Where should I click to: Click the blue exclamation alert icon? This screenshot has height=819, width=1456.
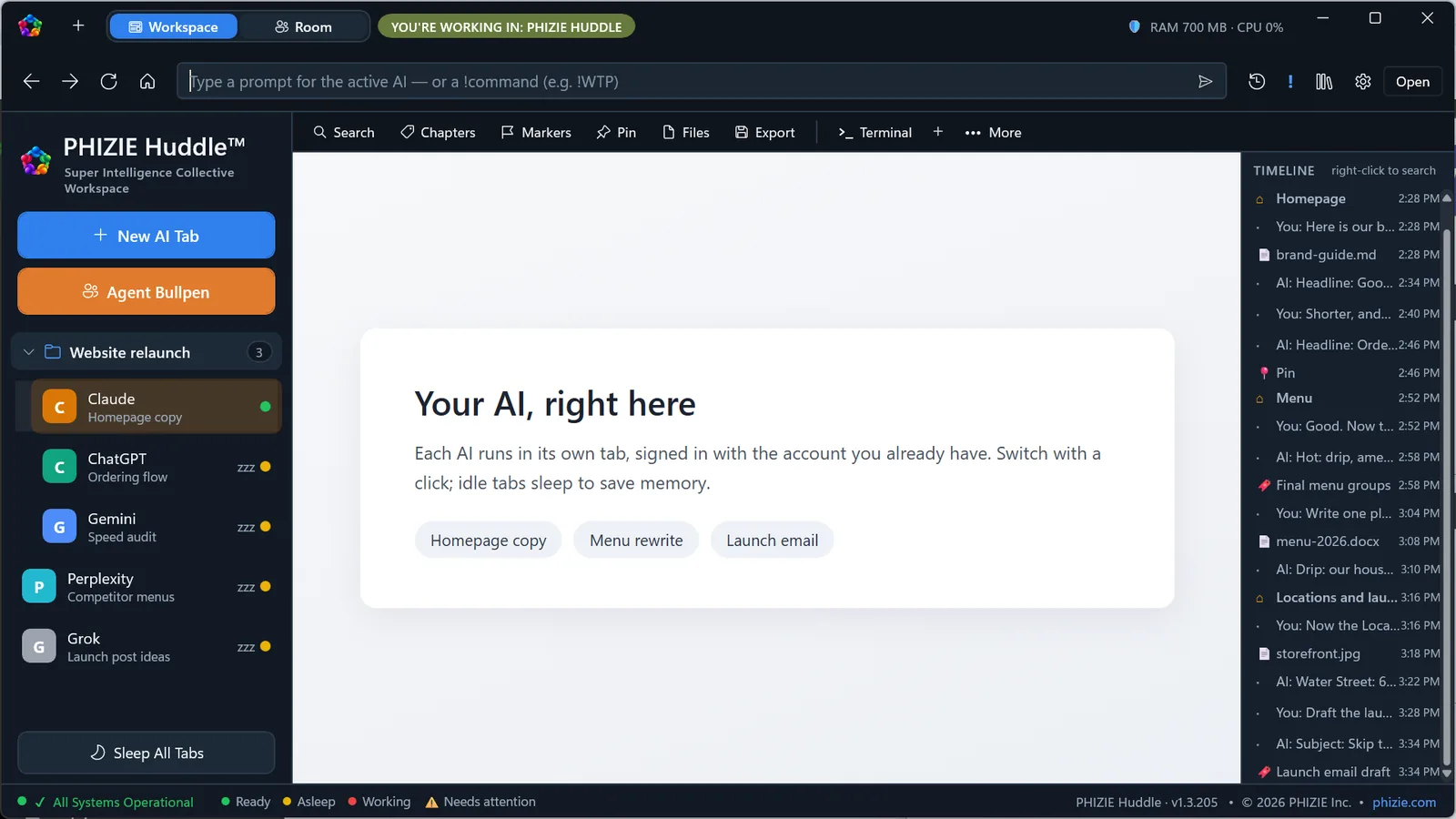(1290, 81)
